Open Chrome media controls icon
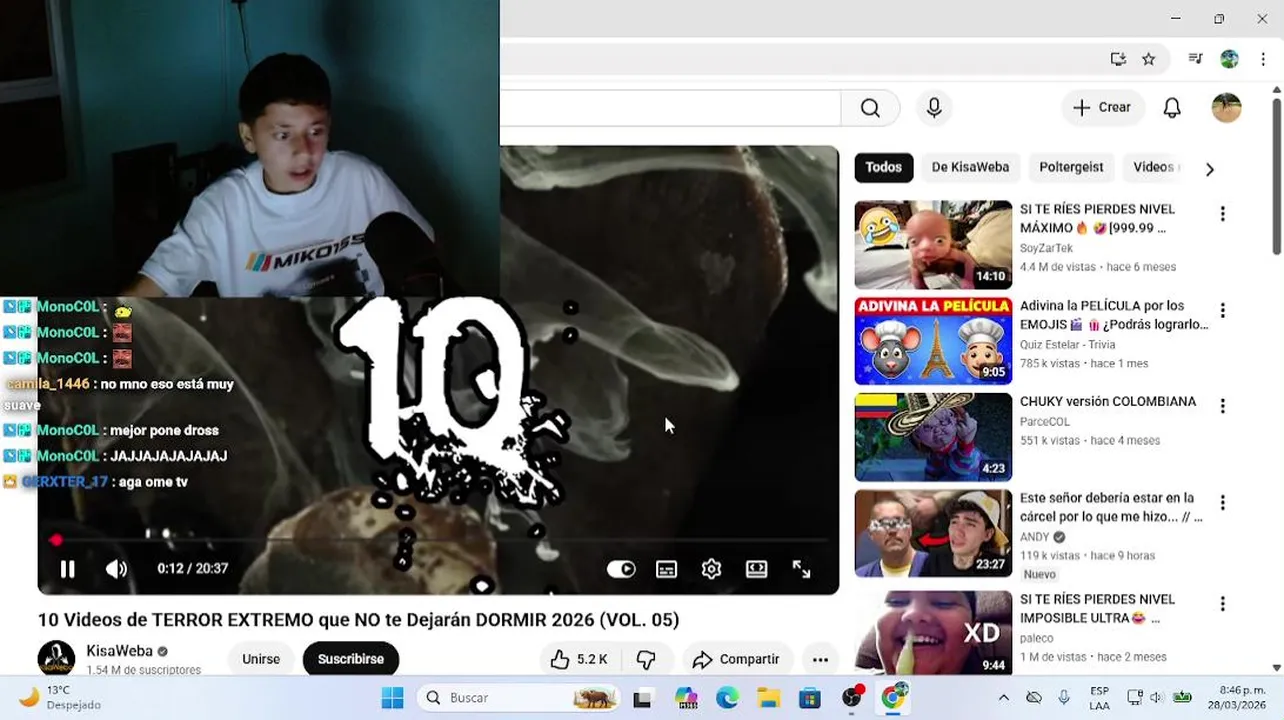The width and height of the screenshot is (1284, 720). (1195, 59)
